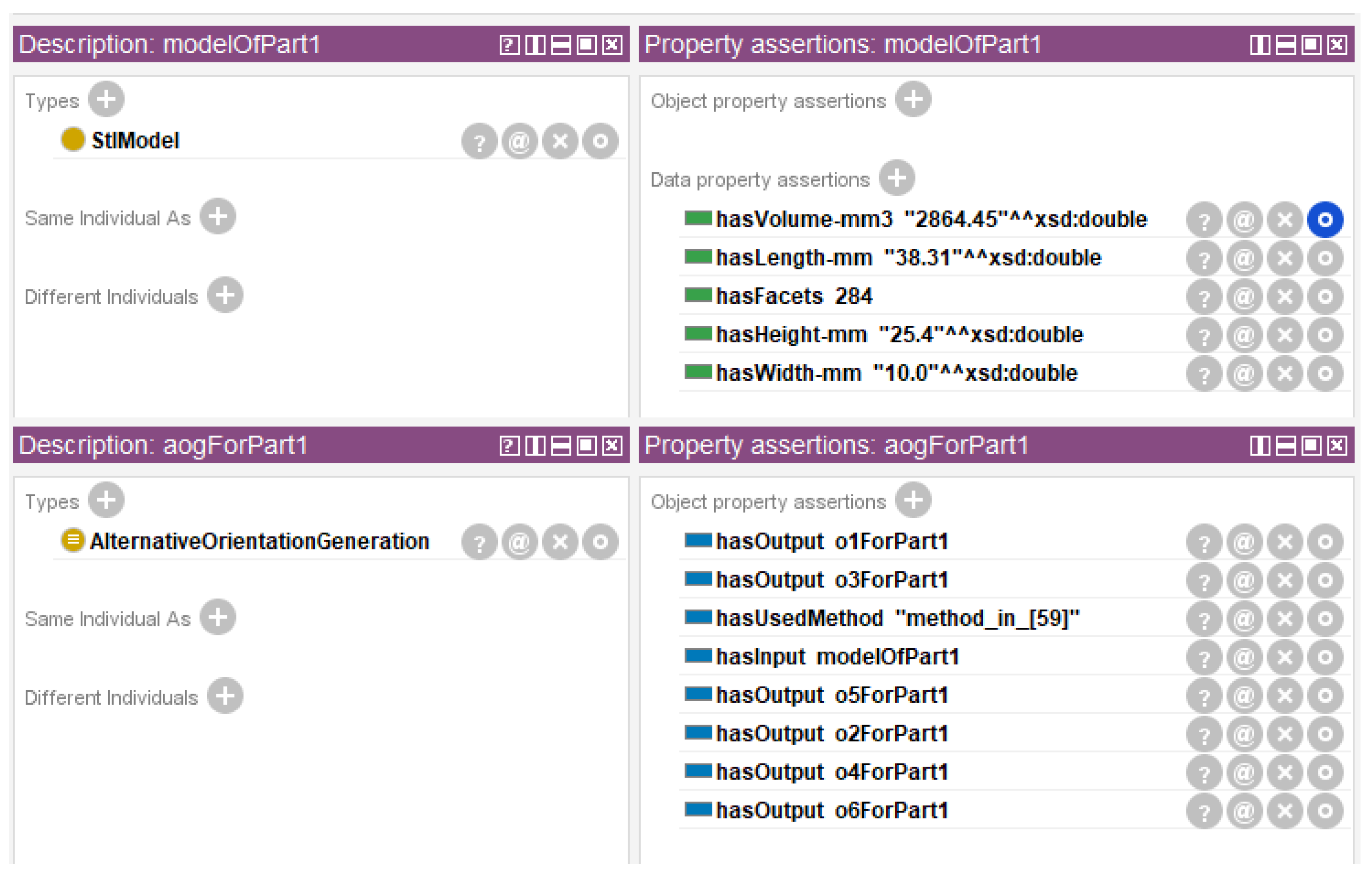This screenshot has height=878, width=1372.
Task: Split the Description: modelOfPart1 panel vertically
Action: click(535, 44)
